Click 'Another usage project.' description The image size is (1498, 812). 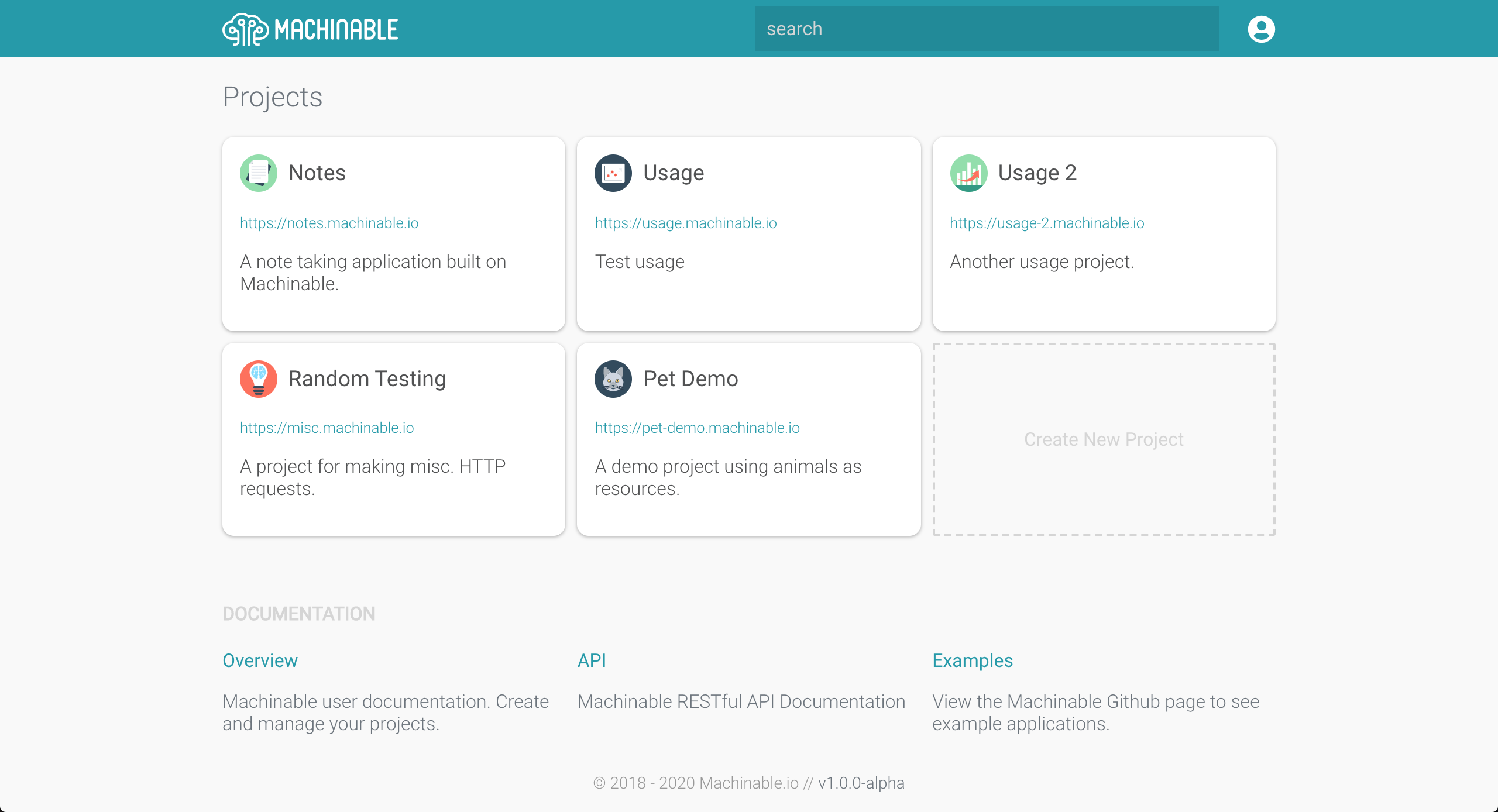(1042, 262)
